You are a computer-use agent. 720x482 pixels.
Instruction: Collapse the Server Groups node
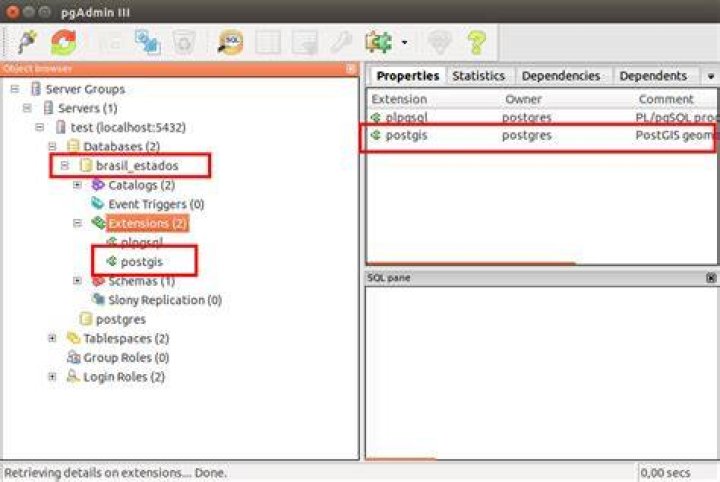pyautogui.click(x=15, y=89)
